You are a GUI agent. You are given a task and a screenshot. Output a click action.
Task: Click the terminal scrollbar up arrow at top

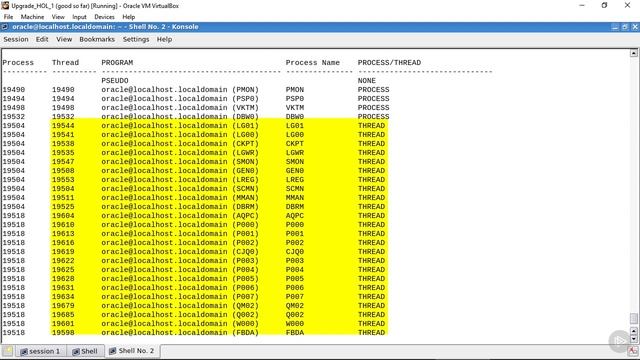633,53
